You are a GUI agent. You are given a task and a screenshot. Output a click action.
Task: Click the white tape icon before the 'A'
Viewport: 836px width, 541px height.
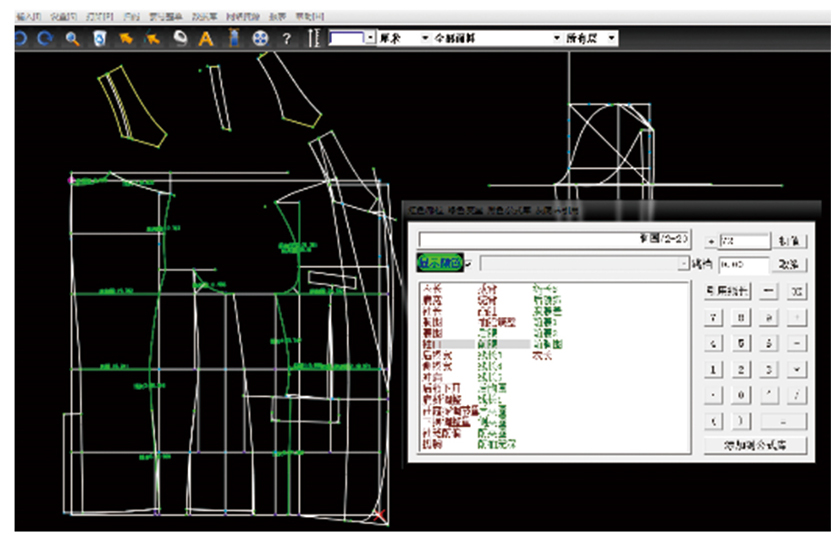coord(180,38)
